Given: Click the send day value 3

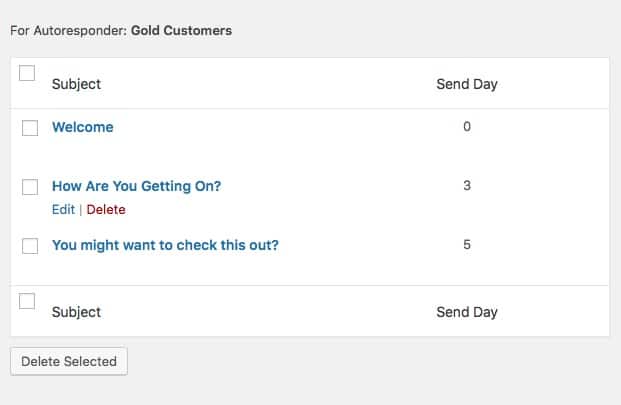Looking at the screenshot, I should click(467, 186).
